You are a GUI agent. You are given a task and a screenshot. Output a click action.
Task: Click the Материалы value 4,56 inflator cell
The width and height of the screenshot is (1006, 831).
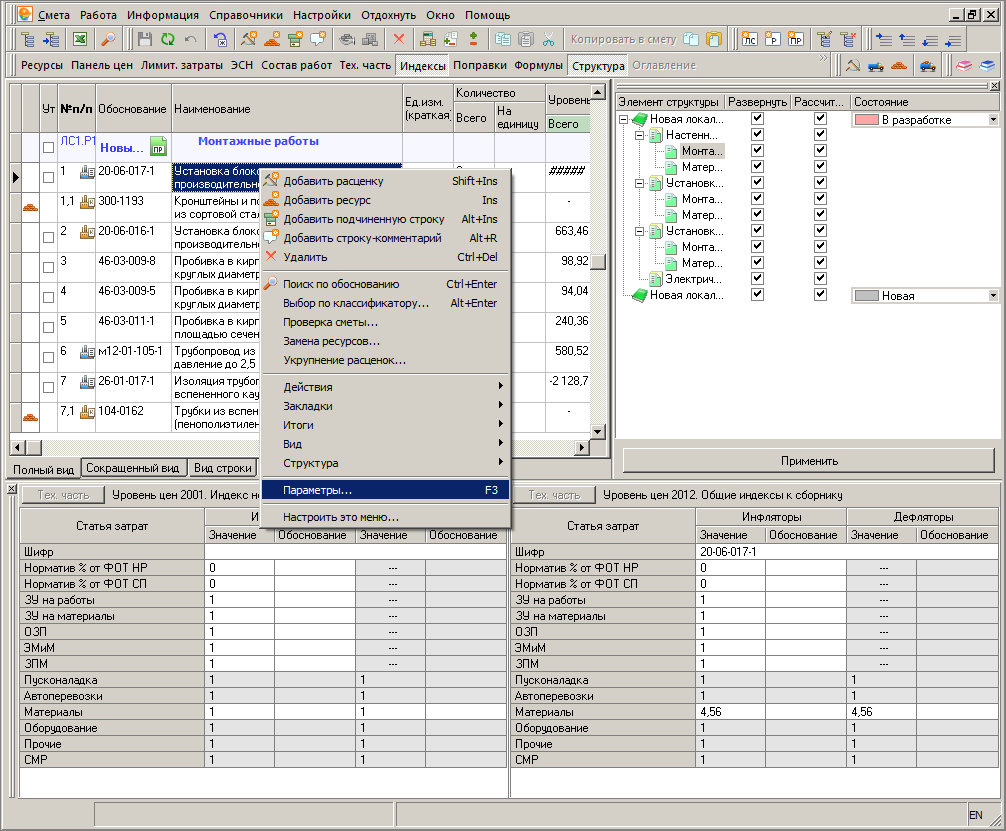point(730,712)
